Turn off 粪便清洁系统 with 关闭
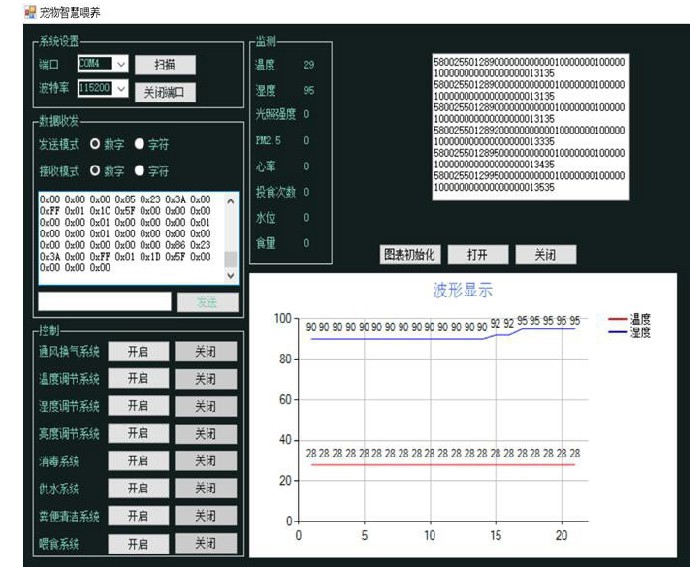 [206, 515]
